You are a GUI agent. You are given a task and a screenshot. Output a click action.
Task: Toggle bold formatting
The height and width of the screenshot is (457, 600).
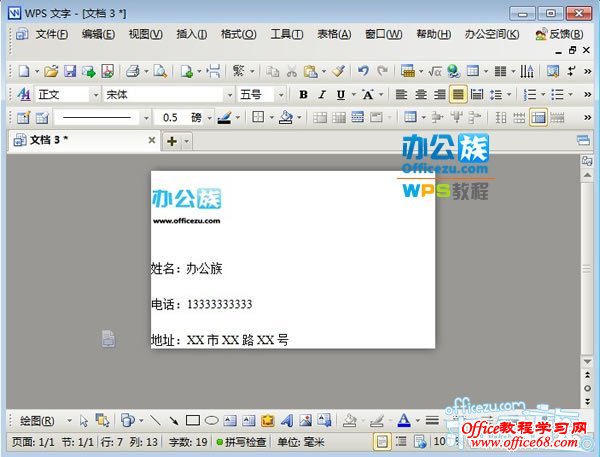coord(303,95)
